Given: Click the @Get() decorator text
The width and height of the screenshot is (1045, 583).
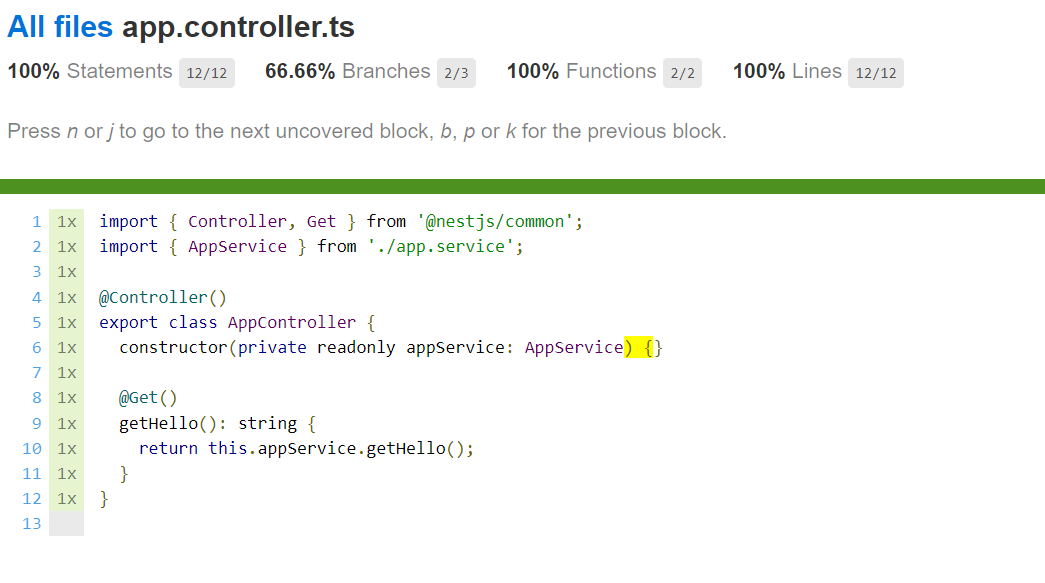Looking at the screenshot, I should (148, 398).
